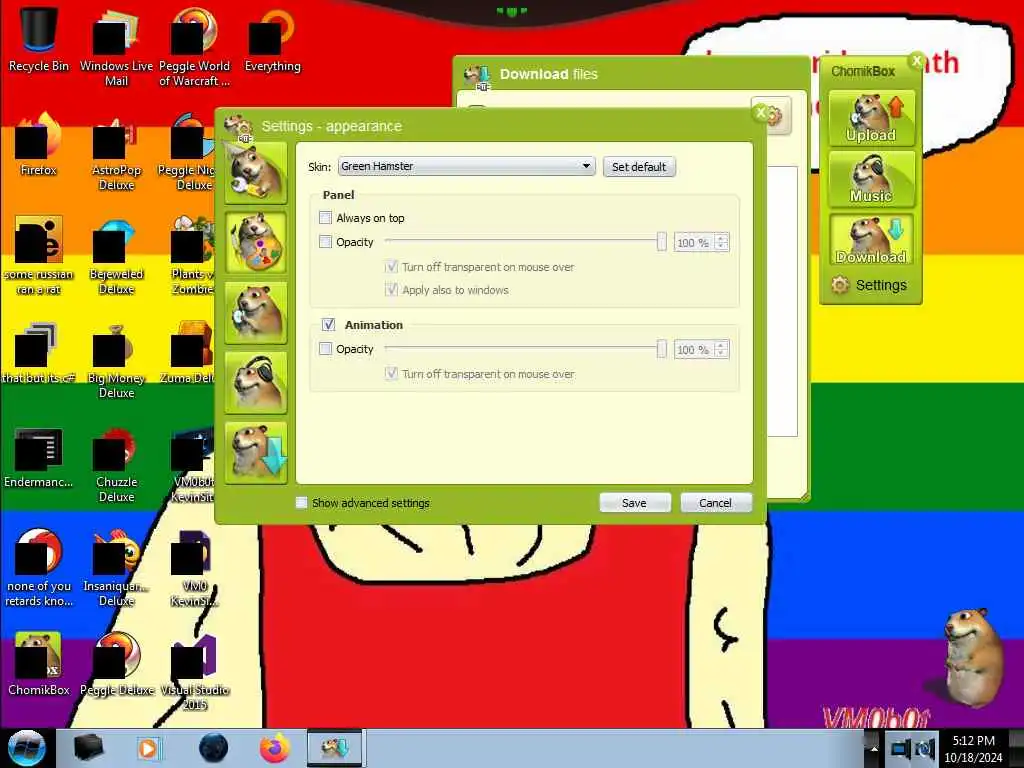The height and width of the screenshot is (768, 1024).
Task: Toggle Apply also to windows checkbox
Action: click(391, 289)
